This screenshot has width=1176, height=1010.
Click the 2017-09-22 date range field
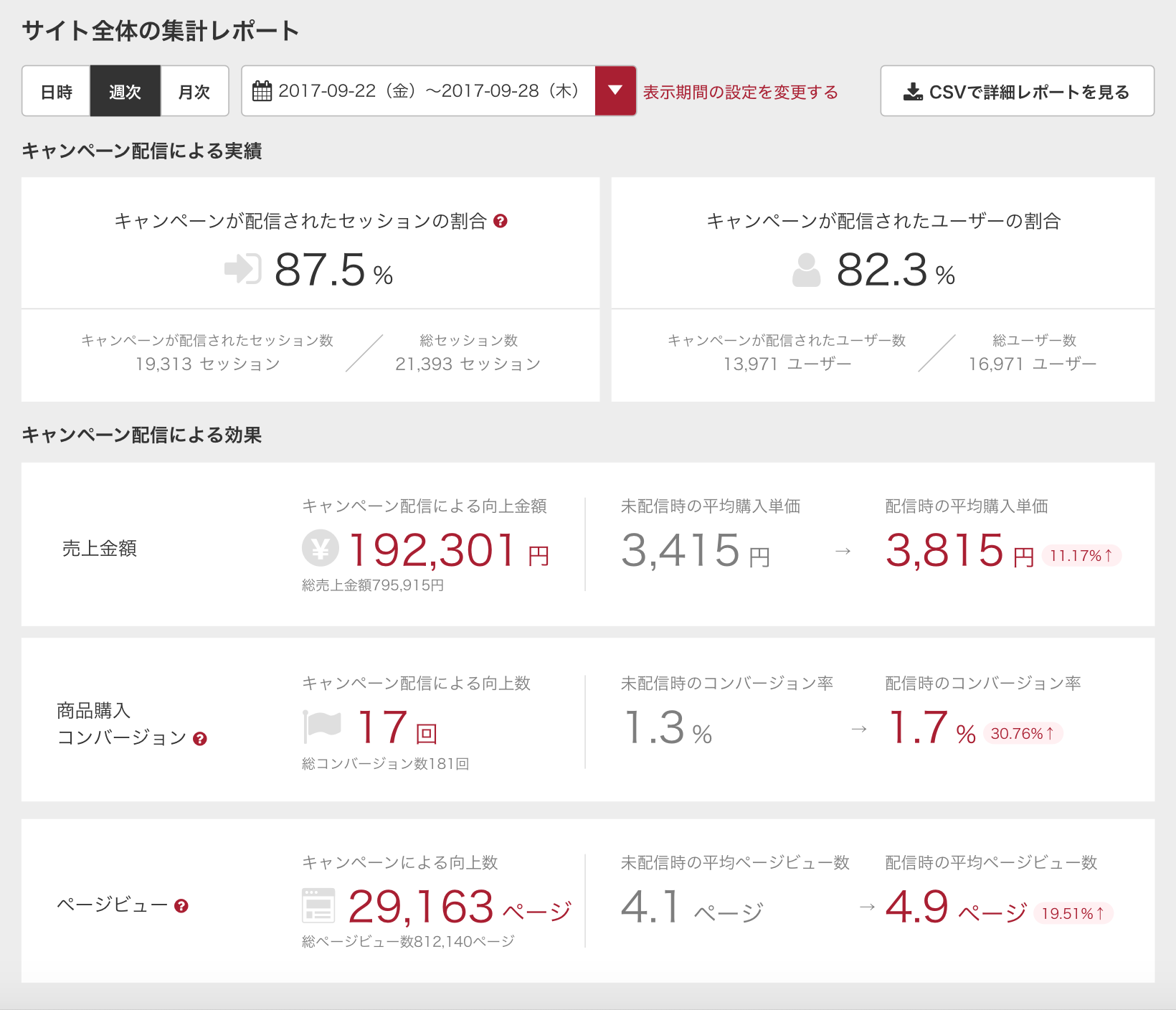point(439,90)
